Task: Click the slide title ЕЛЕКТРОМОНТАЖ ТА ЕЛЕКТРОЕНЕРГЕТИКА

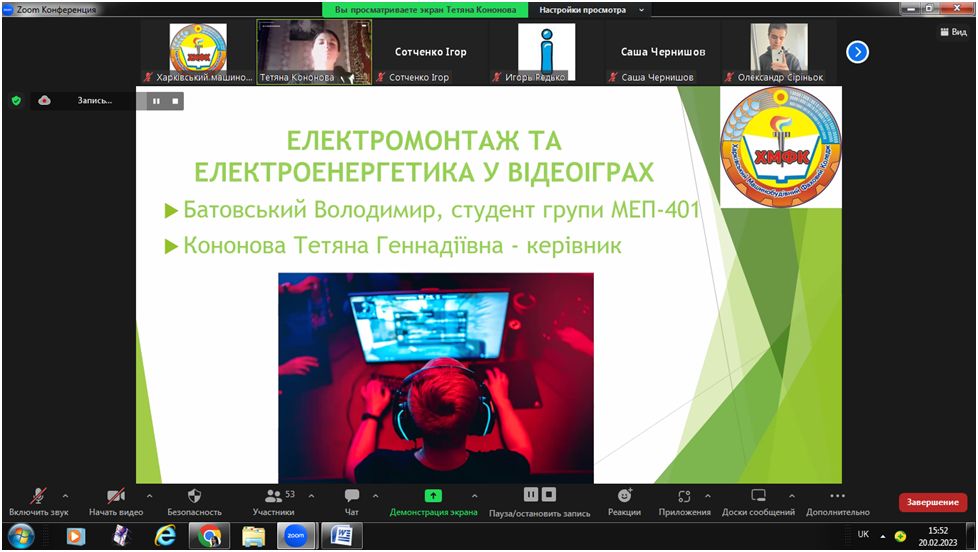Action: tap(424, 157)
